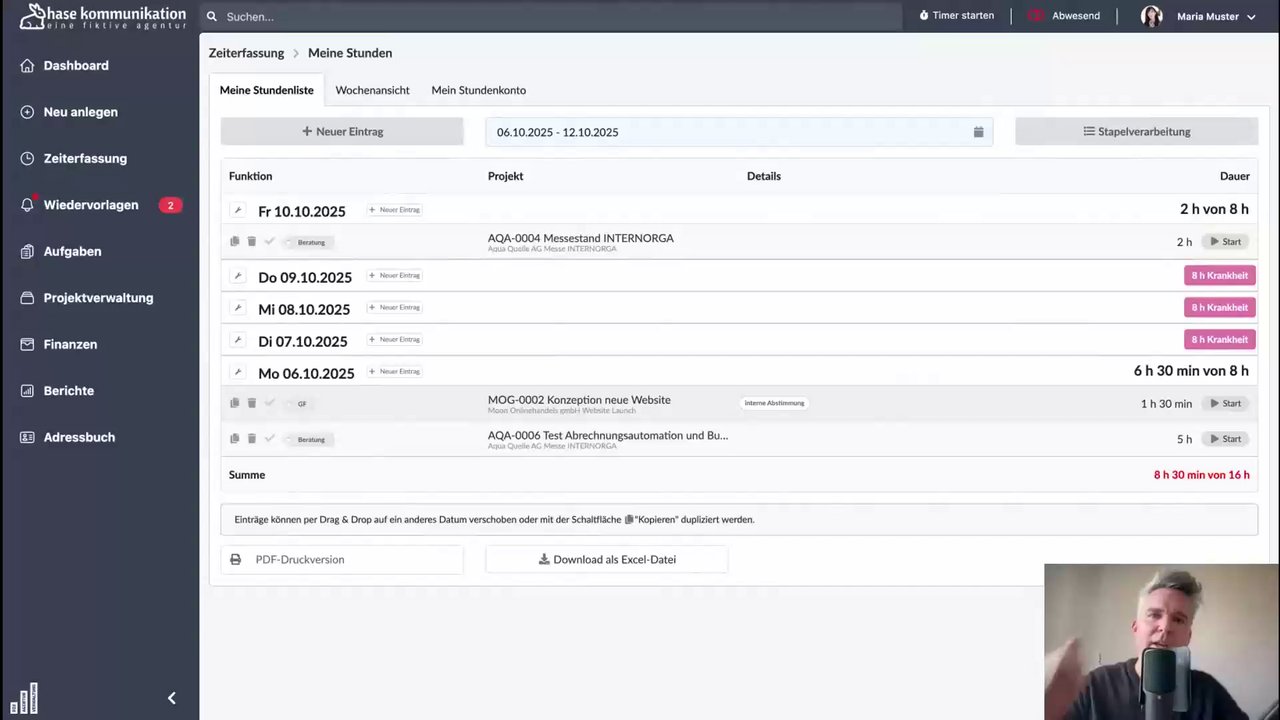This screenshot has height=720, width=1280.
Task: Open Beratung dropdown in AQA-0006 row
Action: [x=309, y=439]
